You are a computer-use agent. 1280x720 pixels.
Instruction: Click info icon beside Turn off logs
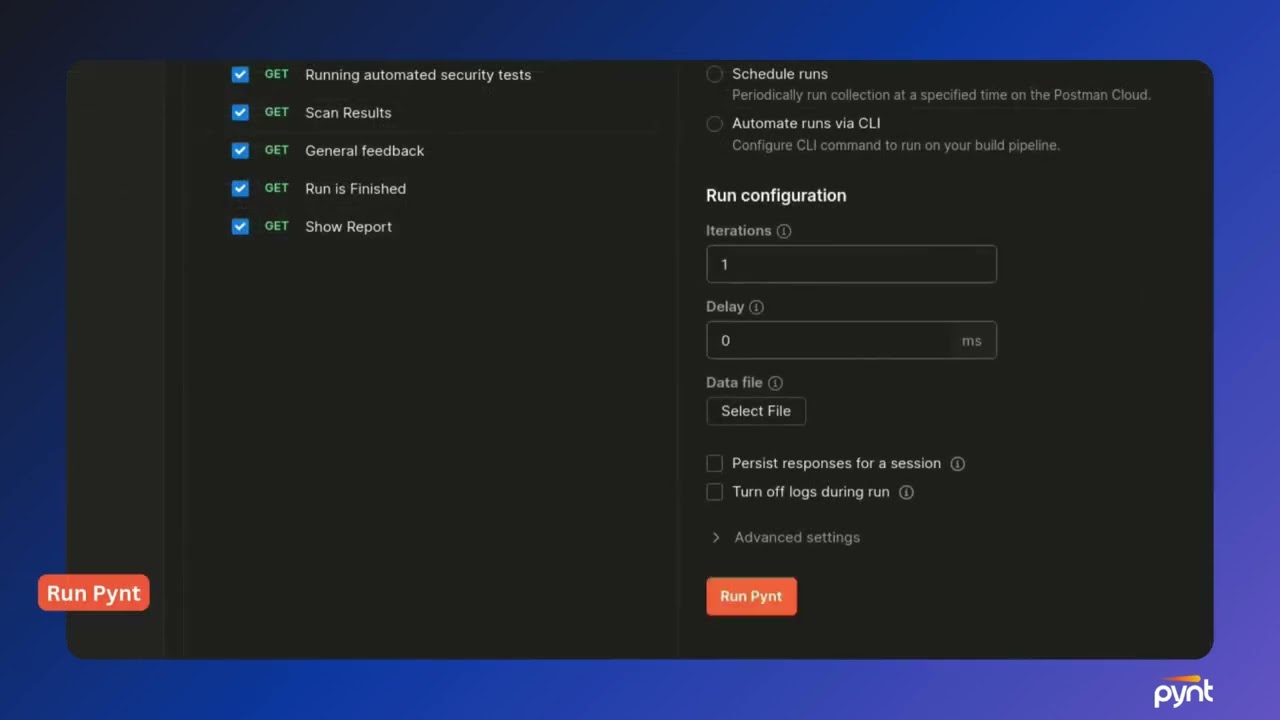pos(906,492)
